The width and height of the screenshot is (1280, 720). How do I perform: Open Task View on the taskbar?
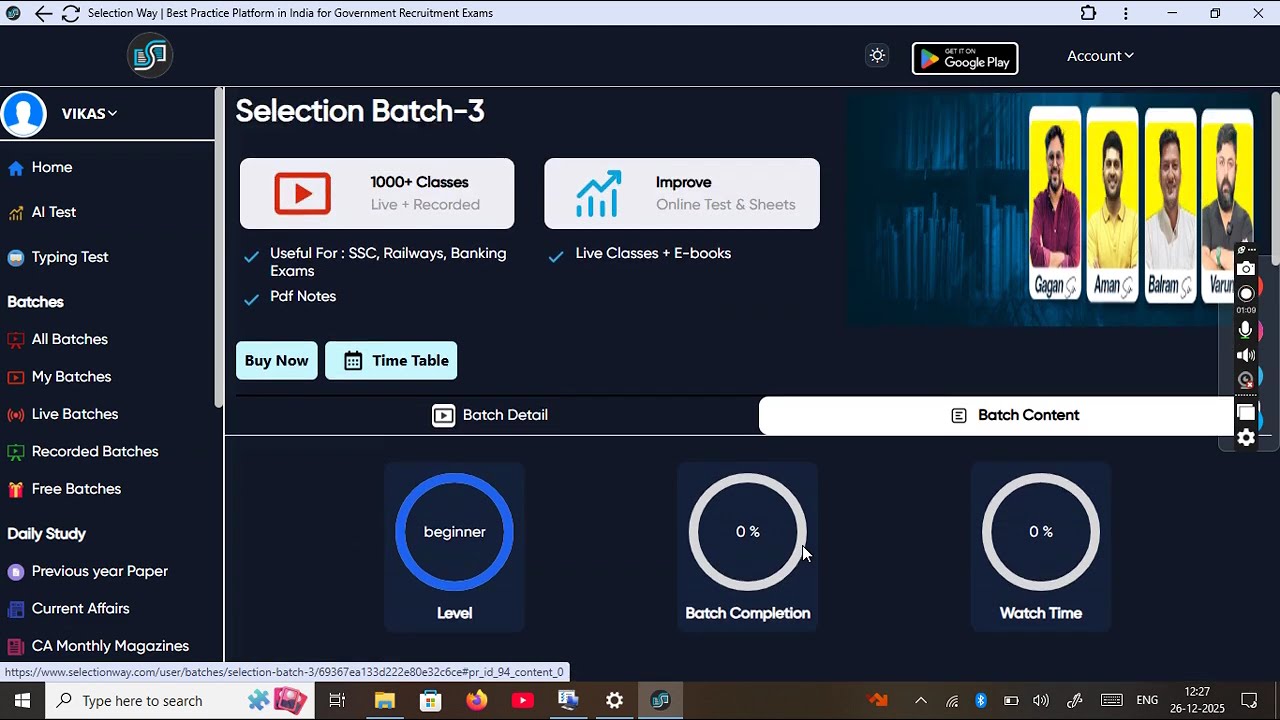click(x=337, y=700)
